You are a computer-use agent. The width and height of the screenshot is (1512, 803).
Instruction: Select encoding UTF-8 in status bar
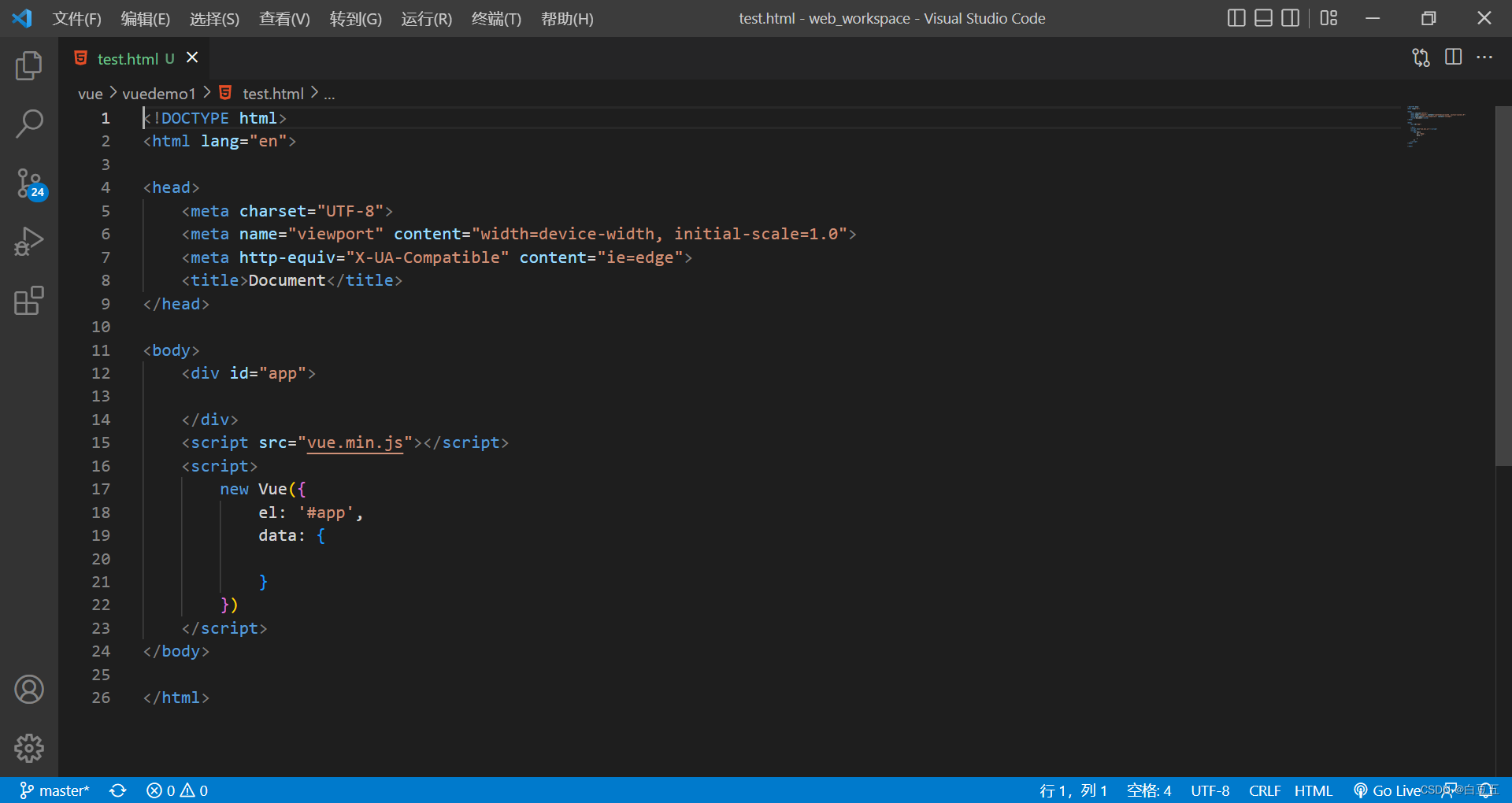tap(1210, 790)
